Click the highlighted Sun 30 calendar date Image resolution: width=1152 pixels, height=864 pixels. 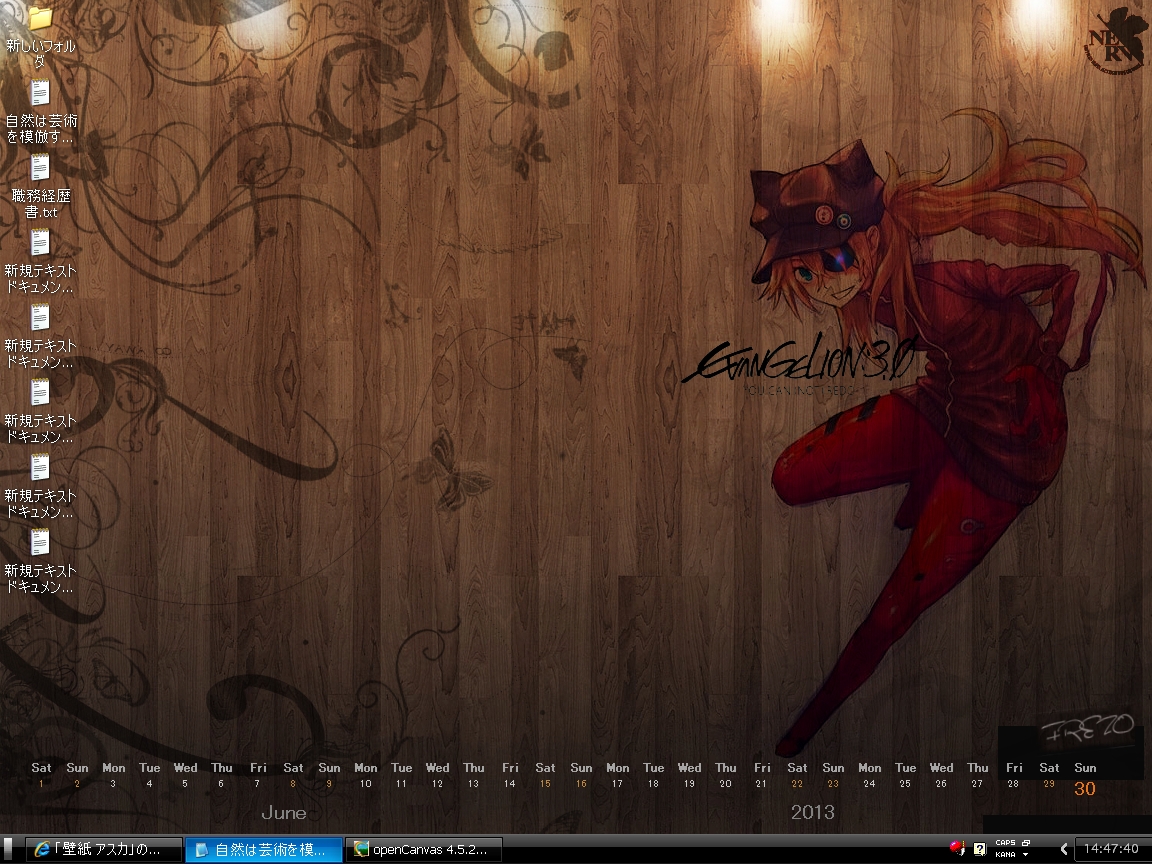pyautogui.click(x=1085, y=789)
